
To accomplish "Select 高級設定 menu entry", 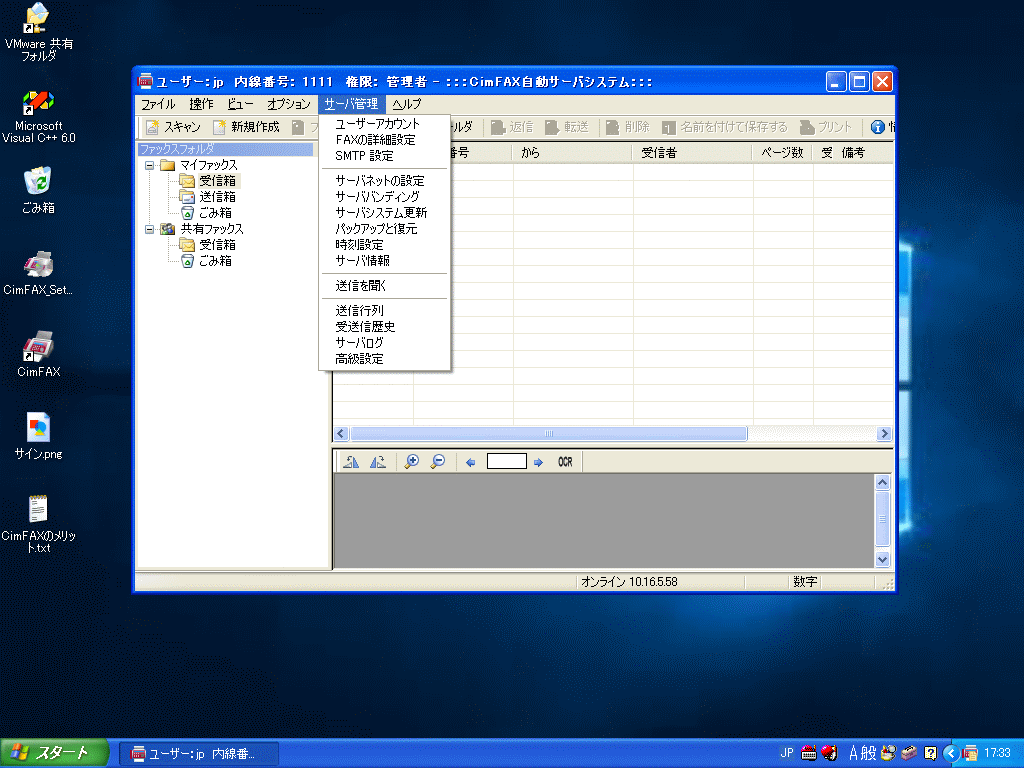I will click(x=385, y=359).
